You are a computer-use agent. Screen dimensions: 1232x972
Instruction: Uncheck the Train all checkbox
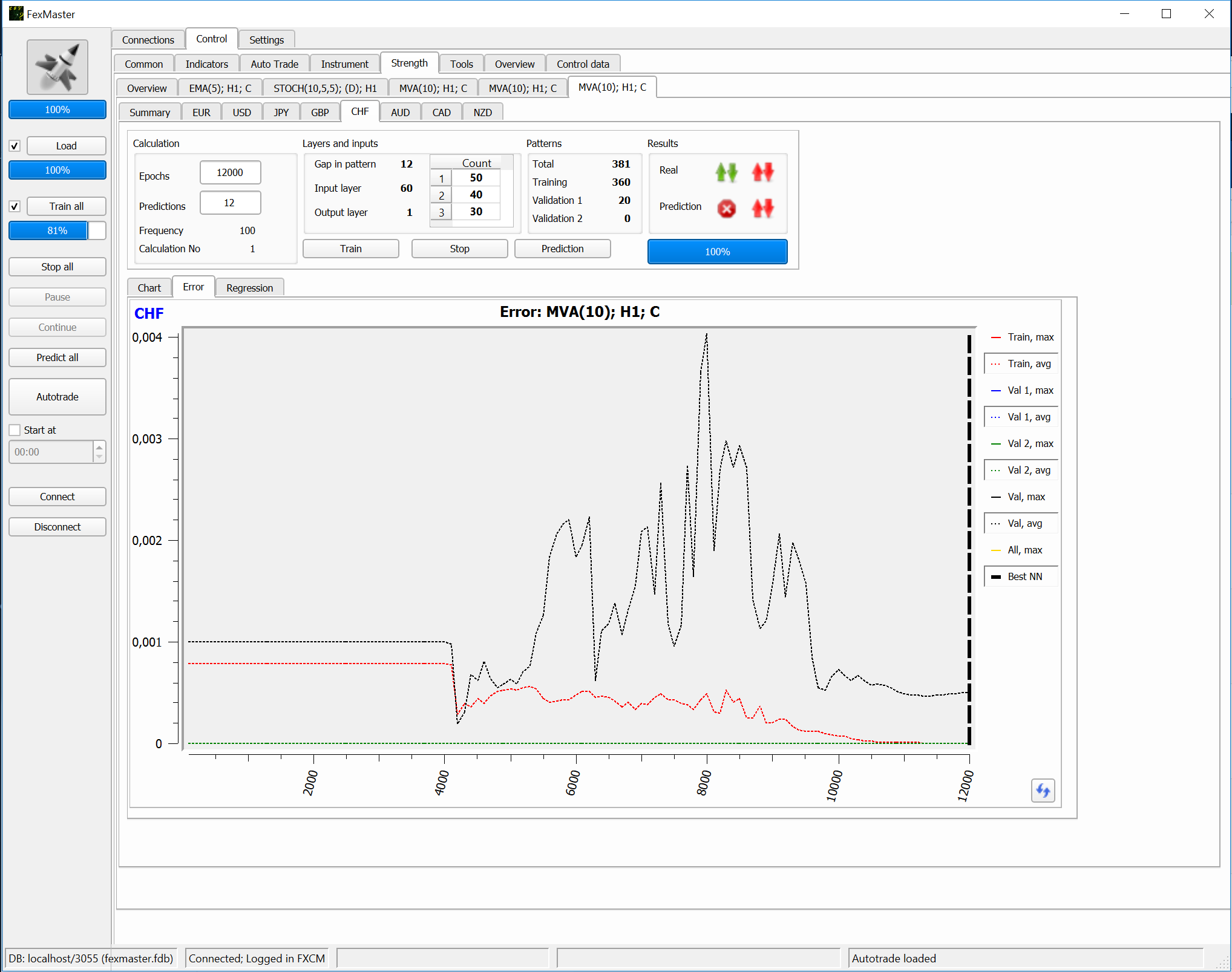(15, 206)
